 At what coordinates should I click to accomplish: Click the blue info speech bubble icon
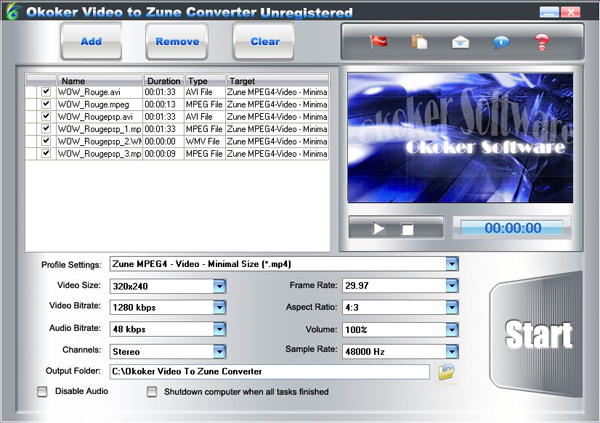click(501, 42)
